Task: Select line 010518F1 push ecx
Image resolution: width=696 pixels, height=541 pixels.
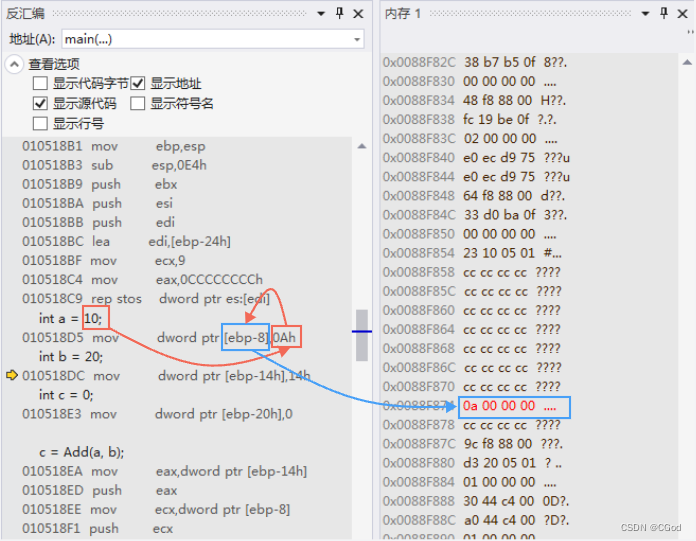Action: [x=98, y=529]
